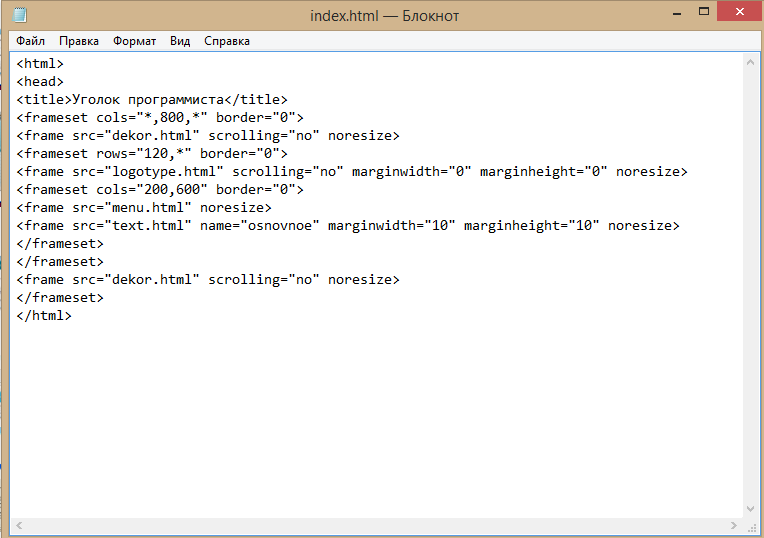Open the Формат menu

[x=134, y=41]
